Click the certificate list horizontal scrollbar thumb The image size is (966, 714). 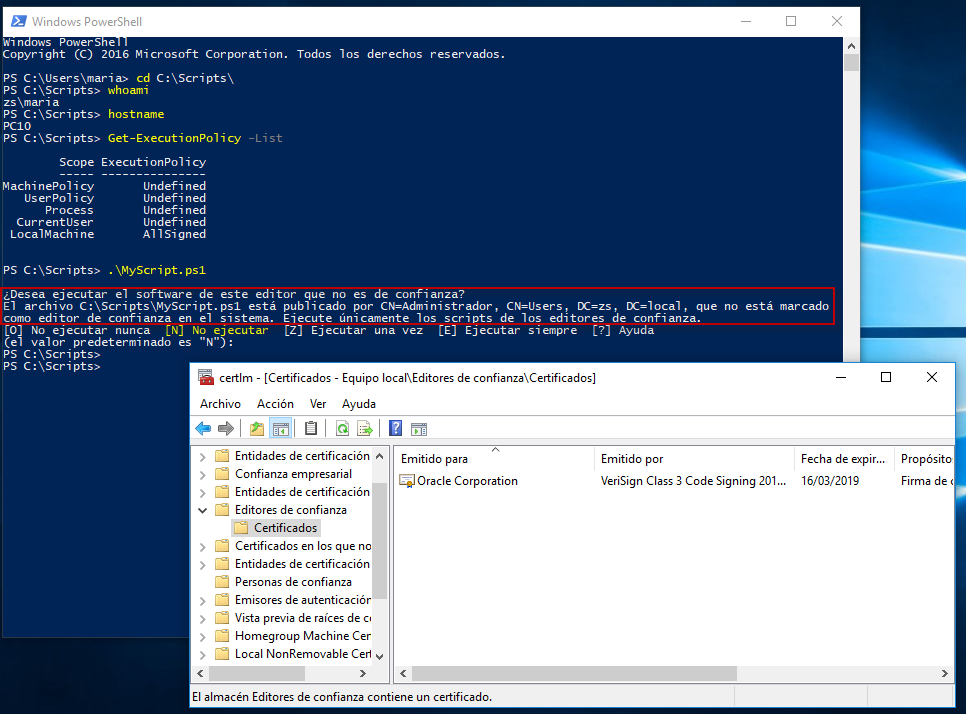574,673
